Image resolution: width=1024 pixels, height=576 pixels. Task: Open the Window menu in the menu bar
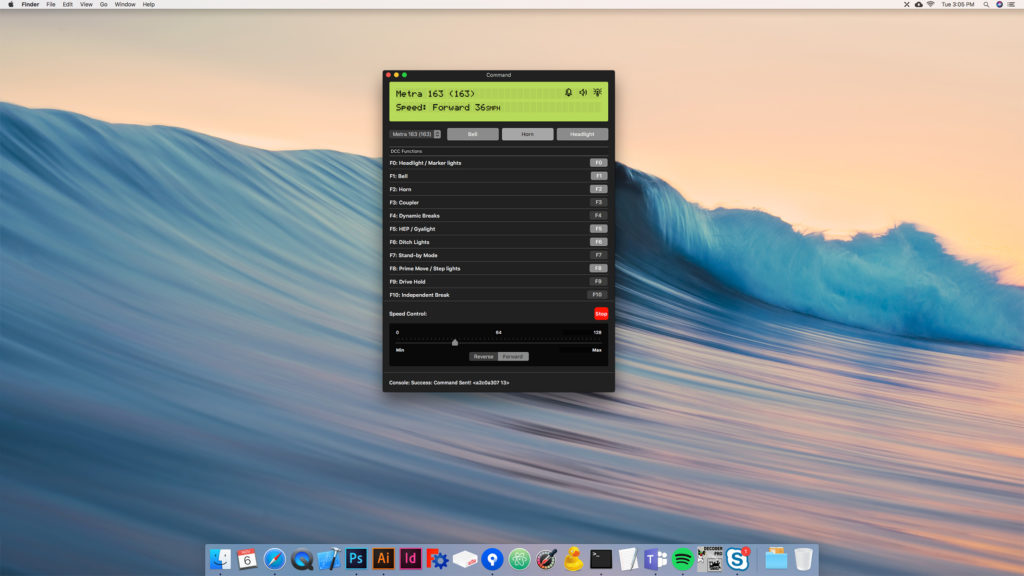[x=124, y=4]
